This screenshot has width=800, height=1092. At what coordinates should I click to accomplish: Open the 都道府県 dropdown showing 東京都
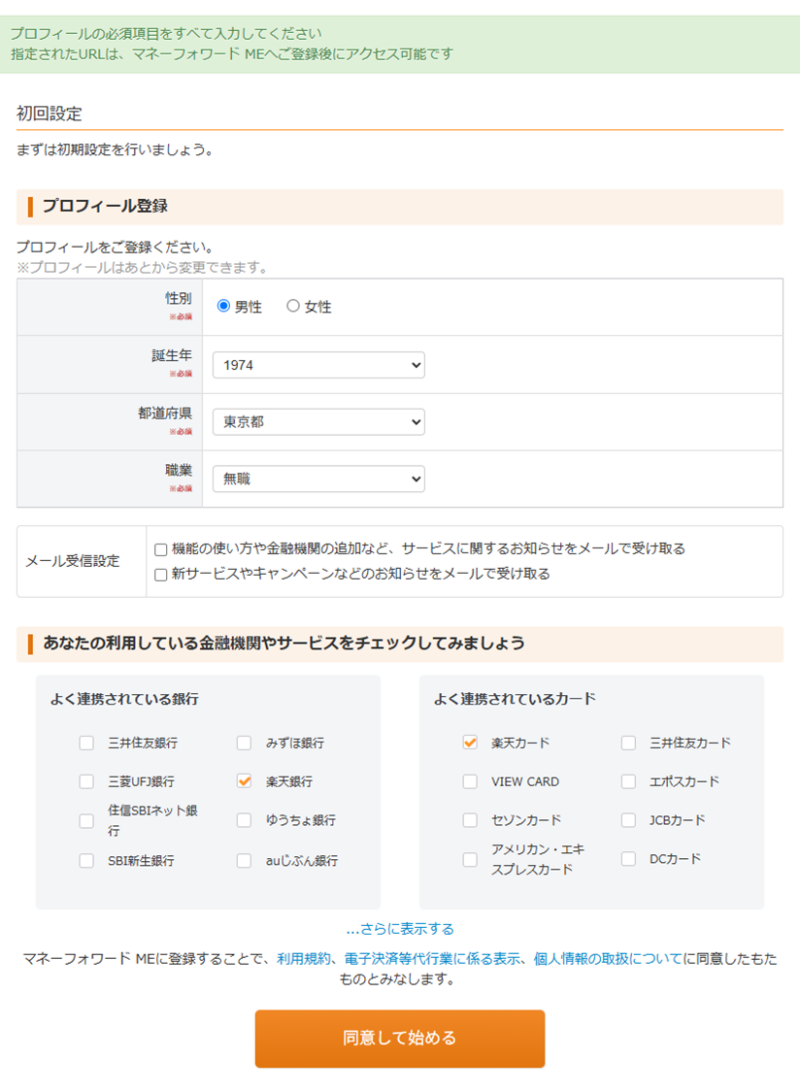(319, 422)
